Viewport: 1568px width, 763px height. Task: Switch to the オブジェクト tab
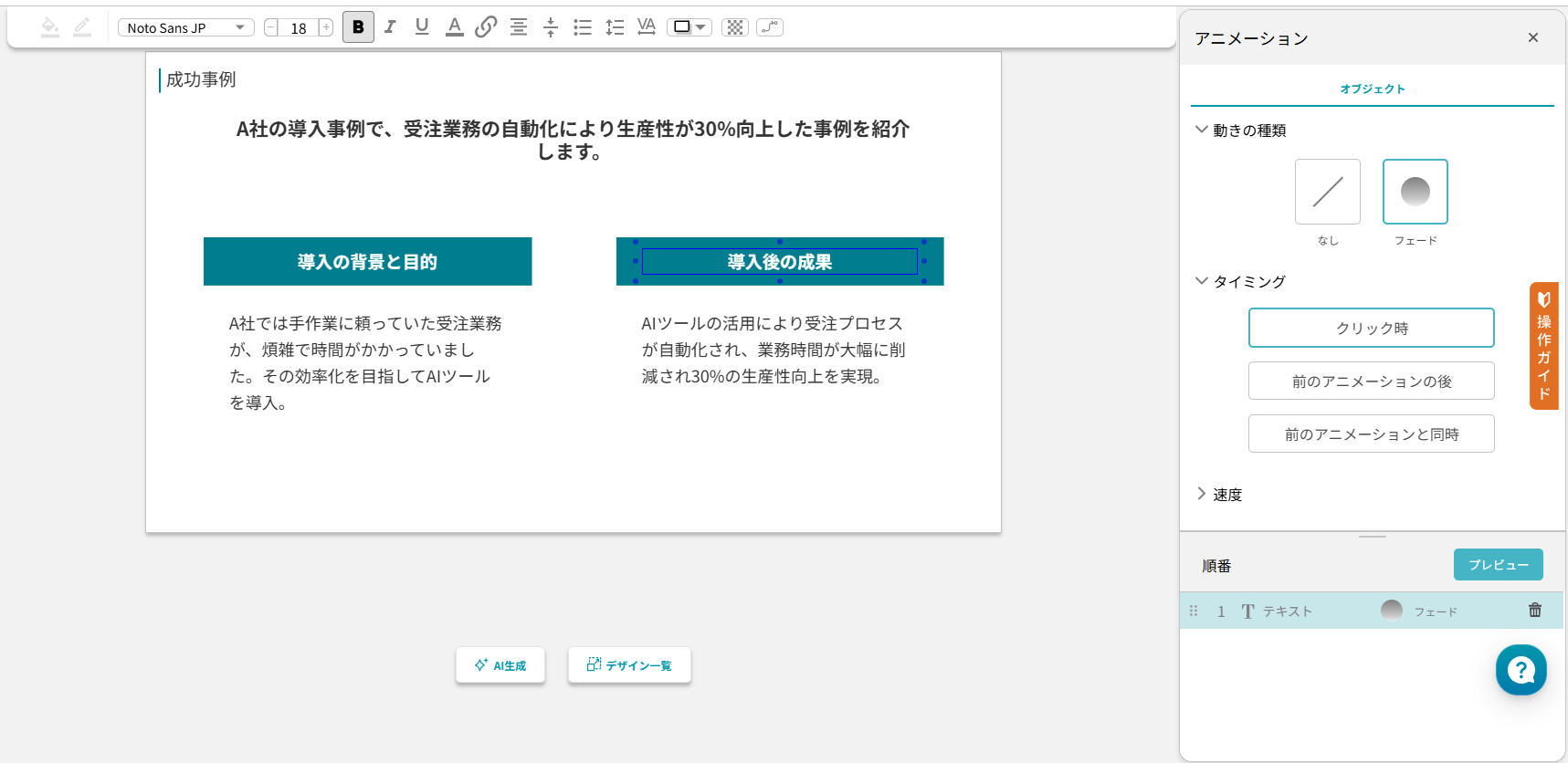click(1372, 89)
